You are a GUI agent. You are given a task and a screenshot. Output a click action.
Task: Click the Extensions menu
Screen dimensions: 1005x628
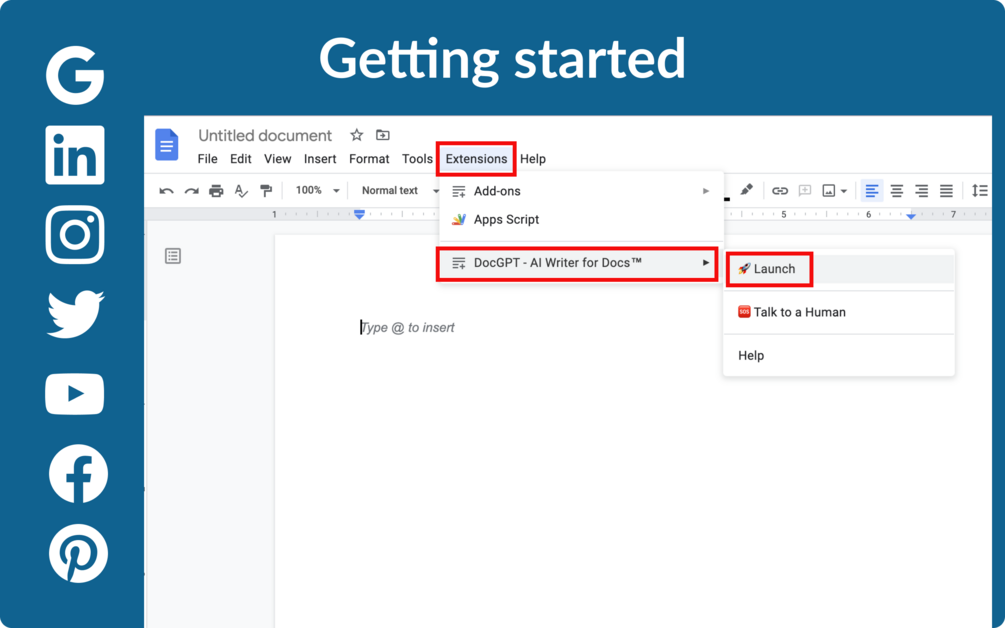click(476, 159)
